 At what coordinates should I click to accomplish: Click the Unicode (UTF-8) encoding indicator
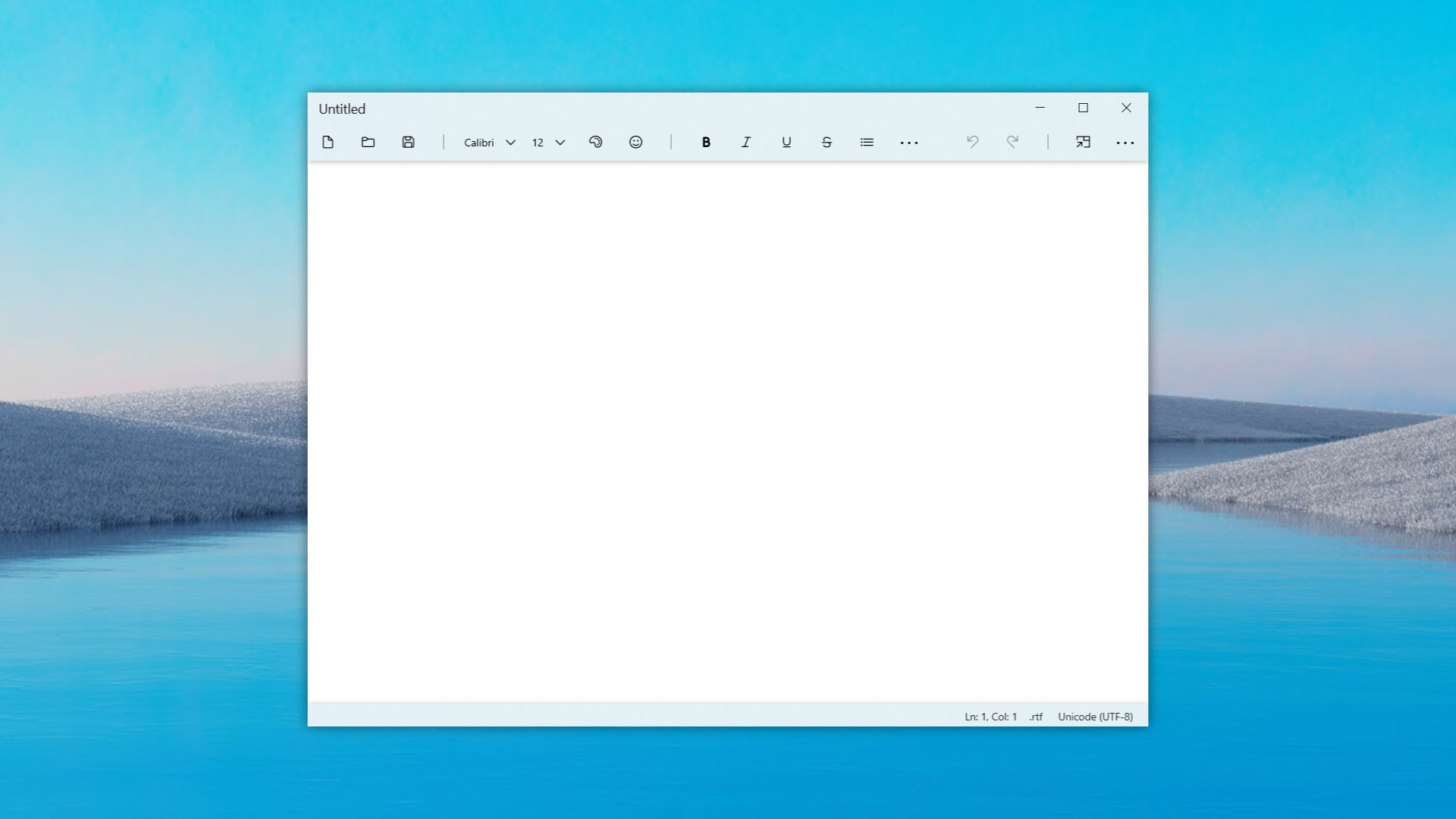coord(1094,716)
